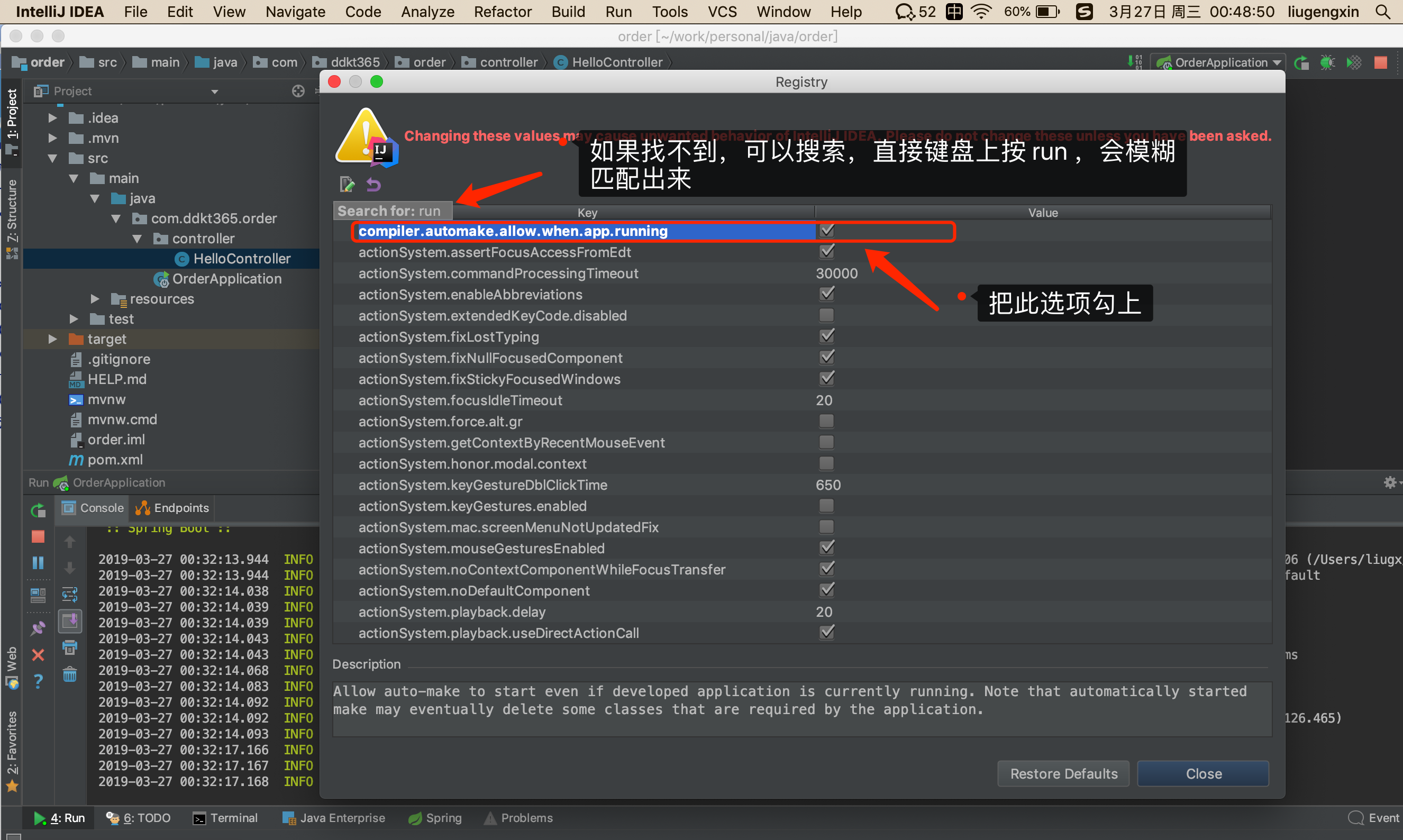The width and height of the screenshot is (1403, 840).
Task: Select pom.xml in the project tree
Action: 115,460
